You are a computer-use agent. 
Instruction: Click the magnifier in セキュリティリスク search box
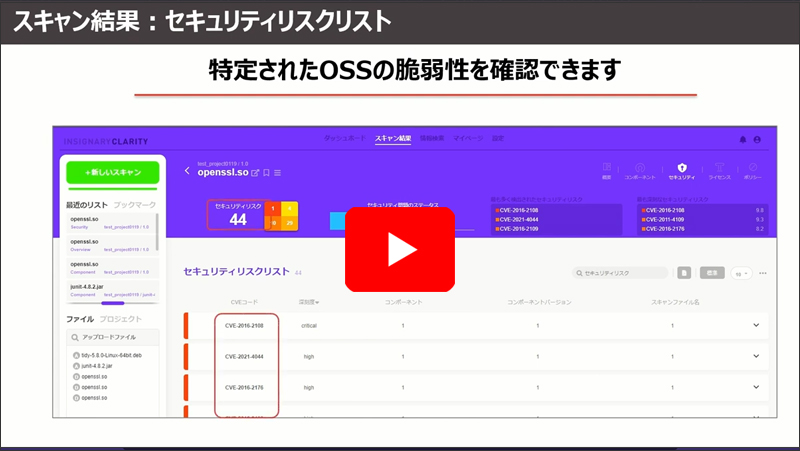579,273
